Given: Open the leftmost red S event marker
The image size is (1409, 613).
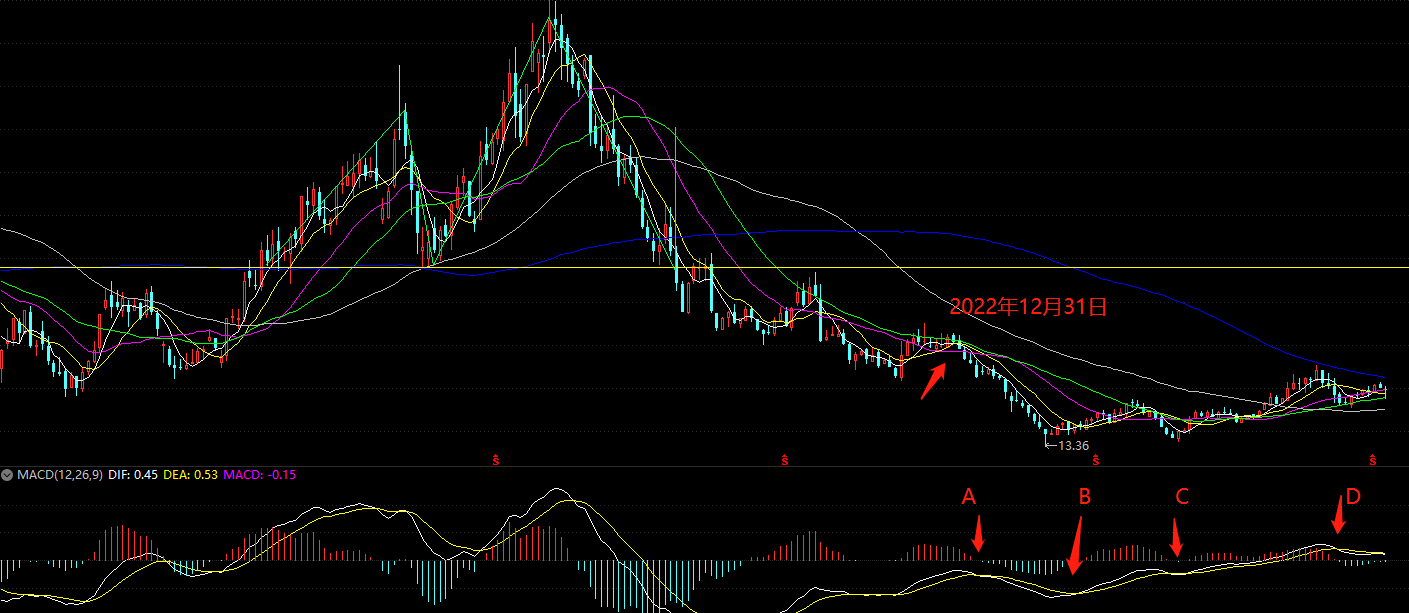Looking at the screenshot, I should point(495,460).
